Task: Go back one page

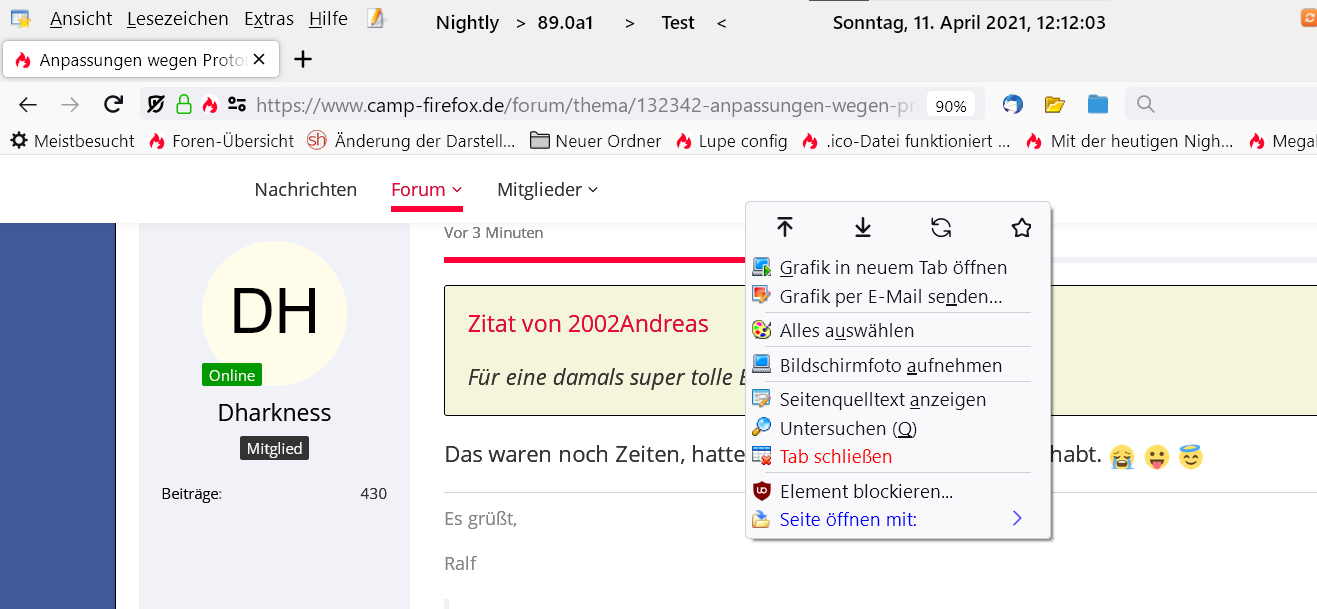Action: 28,105
